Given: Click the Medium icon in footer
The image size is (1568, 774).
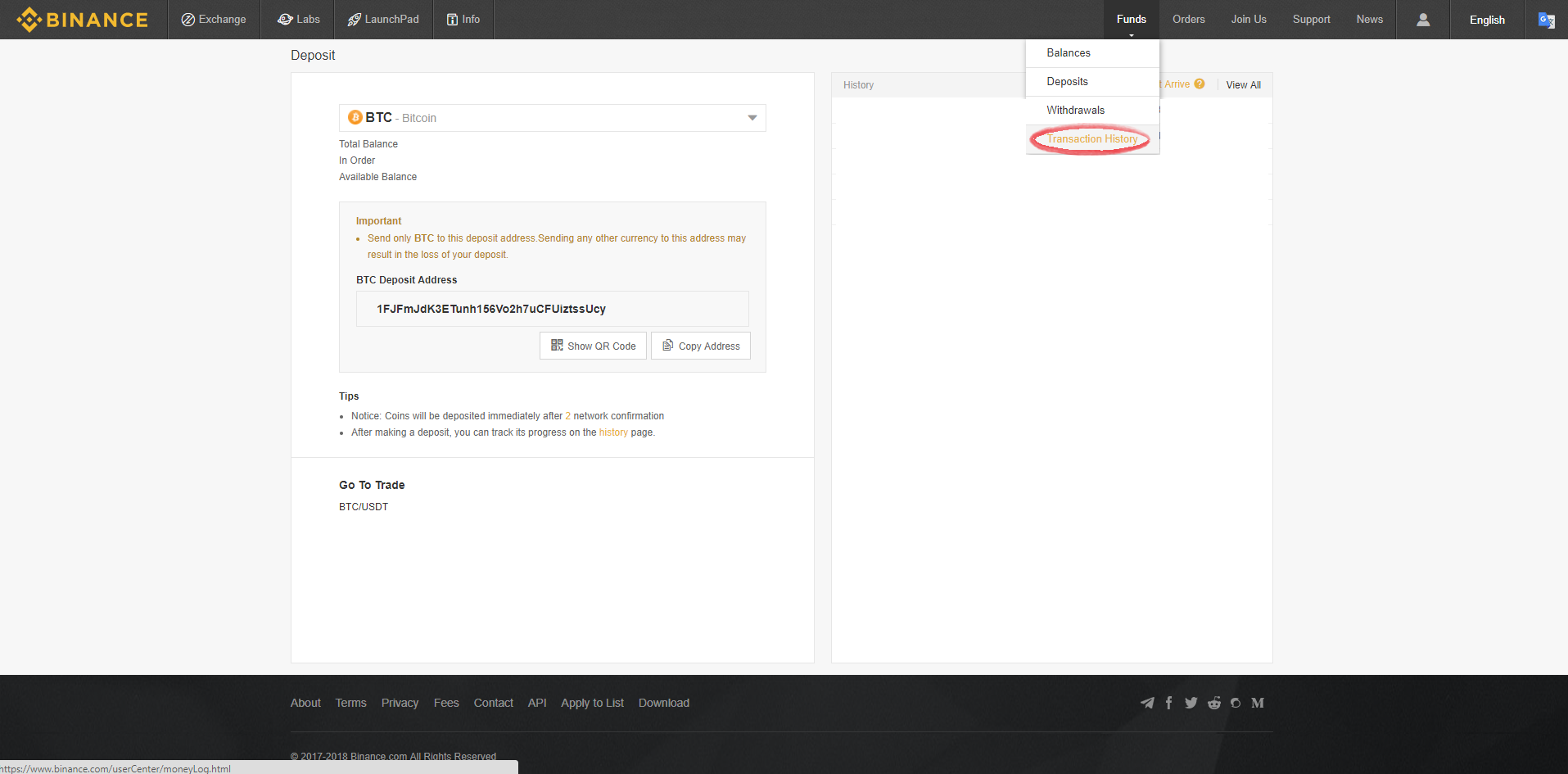Looking at the screenshot, I should pos(1258,703).
